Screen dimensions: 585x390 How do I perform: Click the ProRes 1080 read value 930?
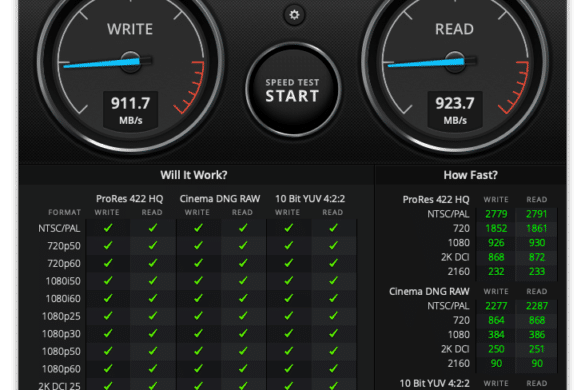[x=537, y=243]
